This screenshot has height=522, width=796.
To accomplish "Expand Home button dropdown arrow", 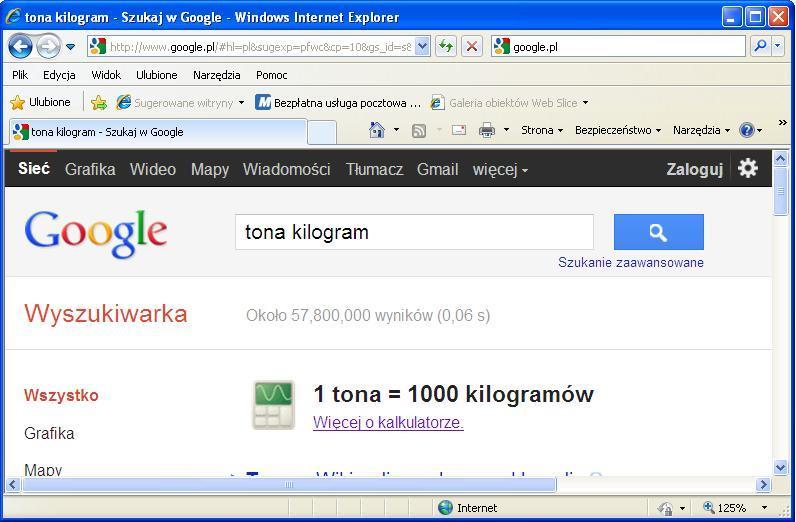I will pyautogui.click(x=396, y=130).
